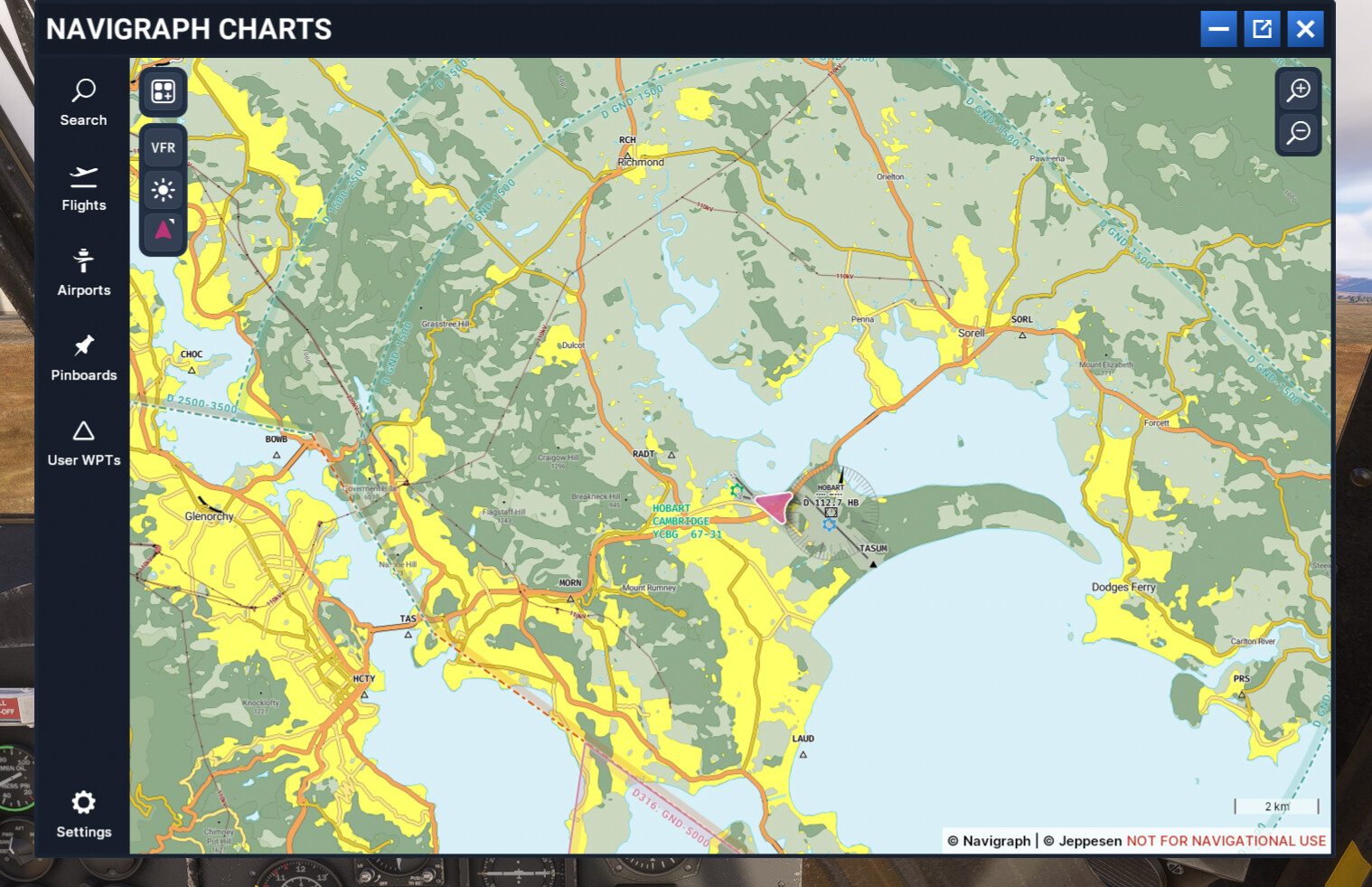Screen dimensions: 1372x887
Task: Select the HCTY waypoint triangle
Action: click(364, 694)
